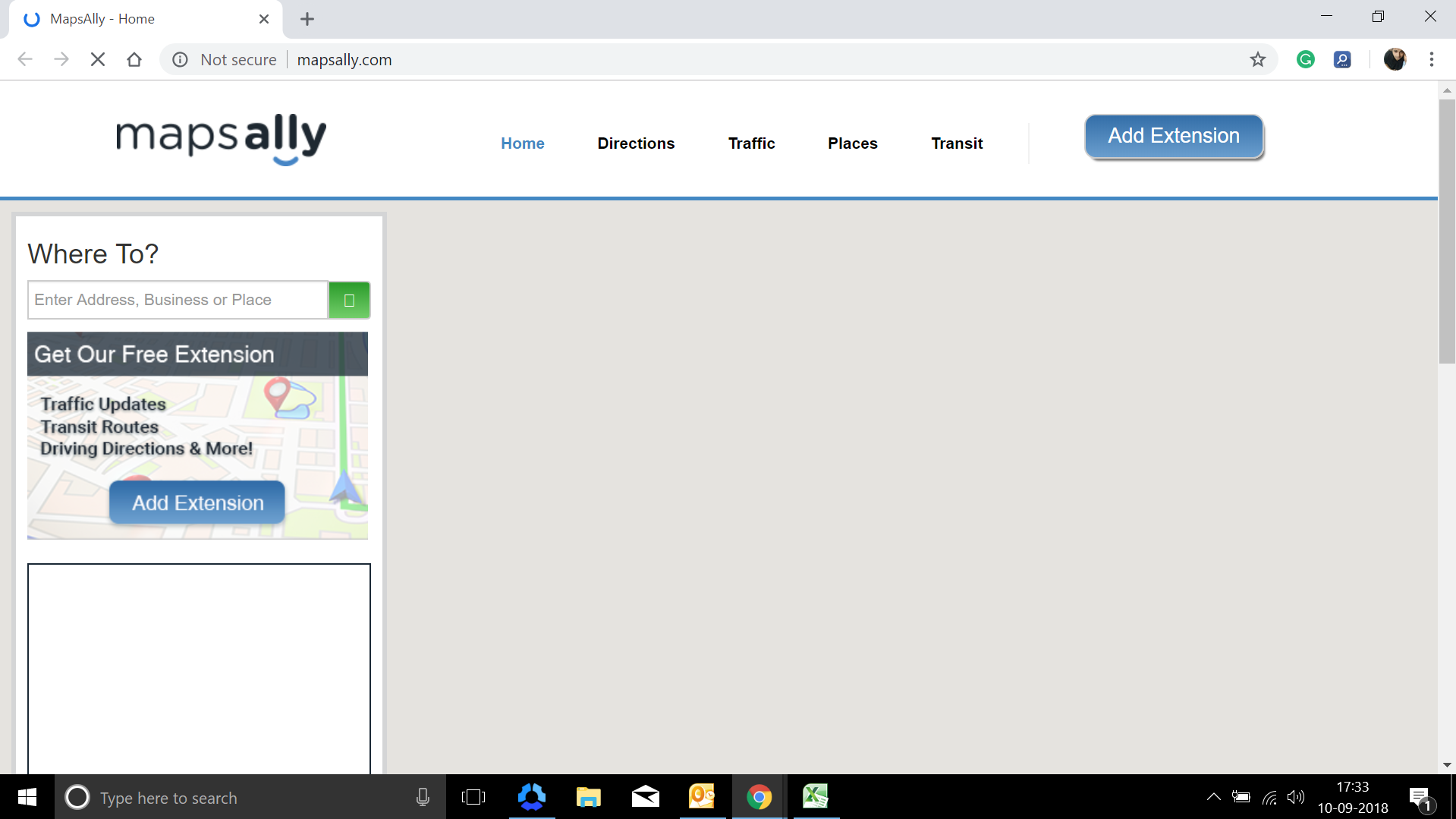Click the green search button beside address field
Image resolution: width=1456 pixels, height=819 pixels.
349,300
